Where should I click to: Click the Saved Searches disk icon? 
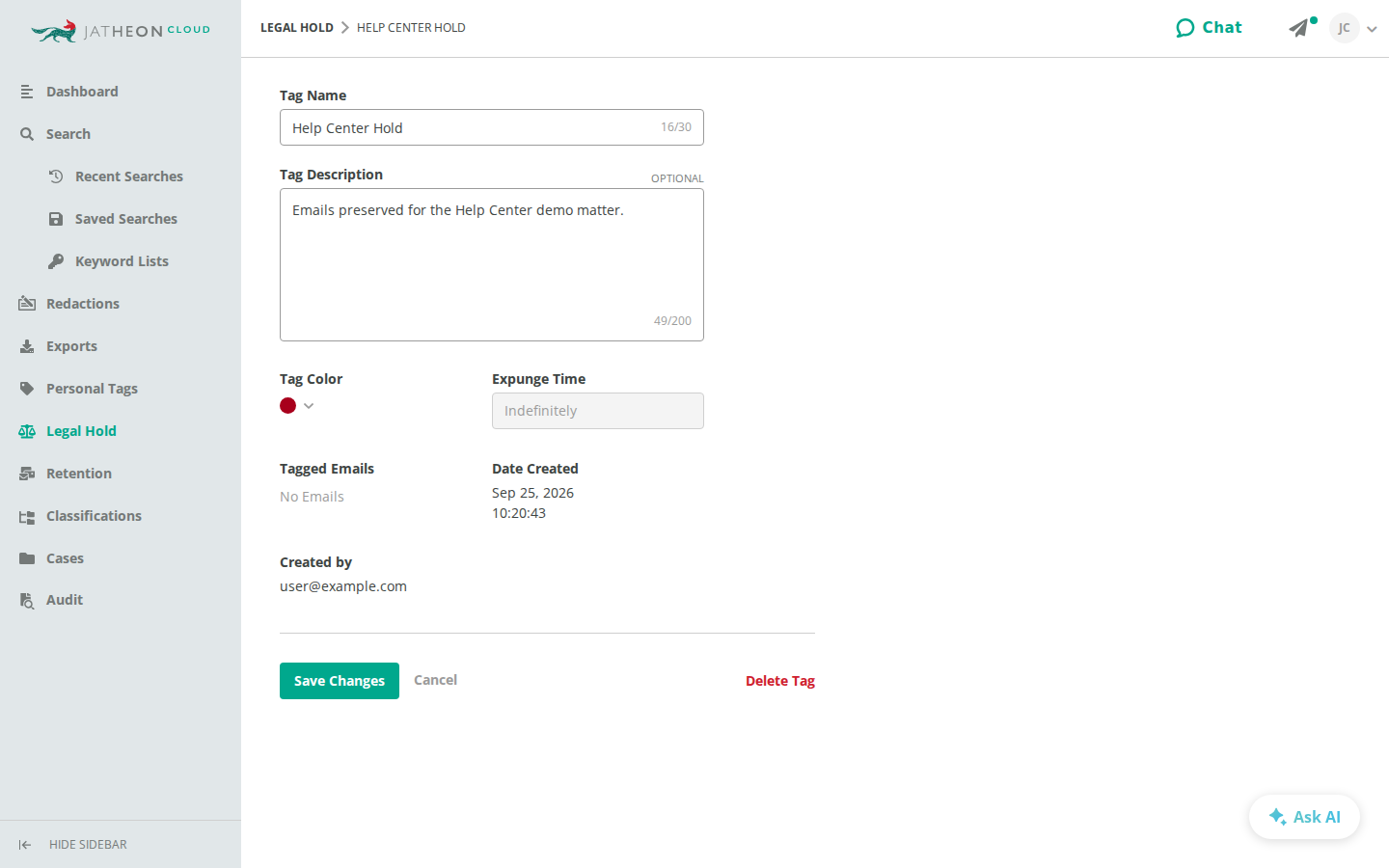click(x=56, y=219)
